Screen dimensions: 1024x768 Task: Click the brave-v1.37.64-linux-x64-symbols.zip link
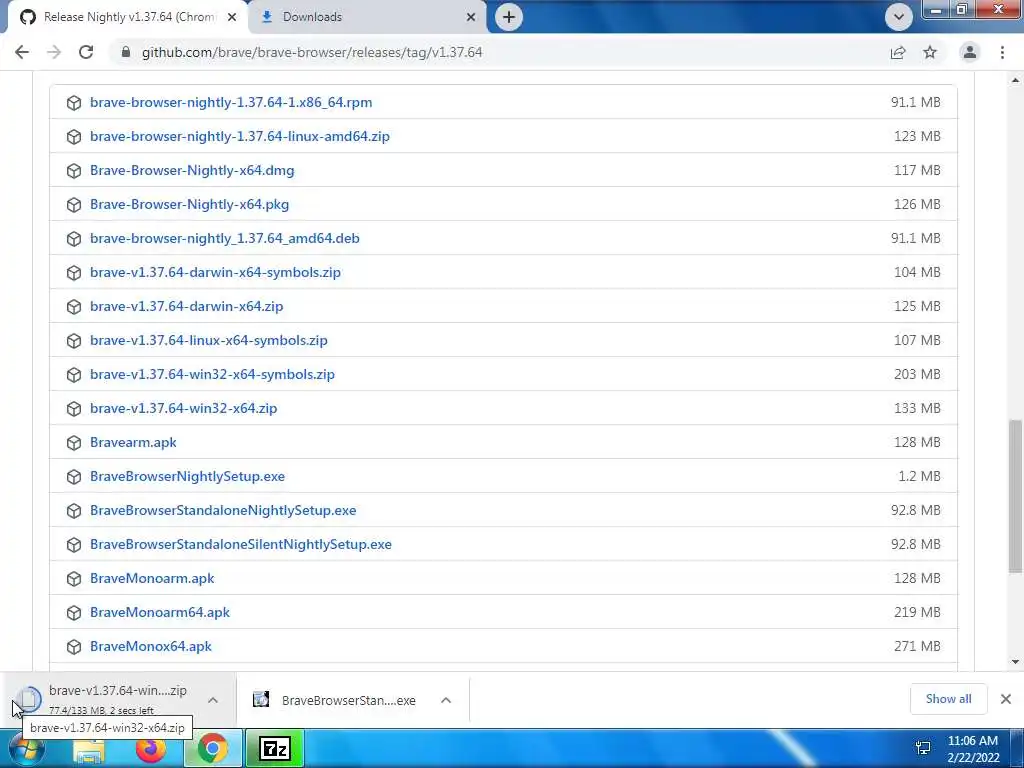coord(209,340)
